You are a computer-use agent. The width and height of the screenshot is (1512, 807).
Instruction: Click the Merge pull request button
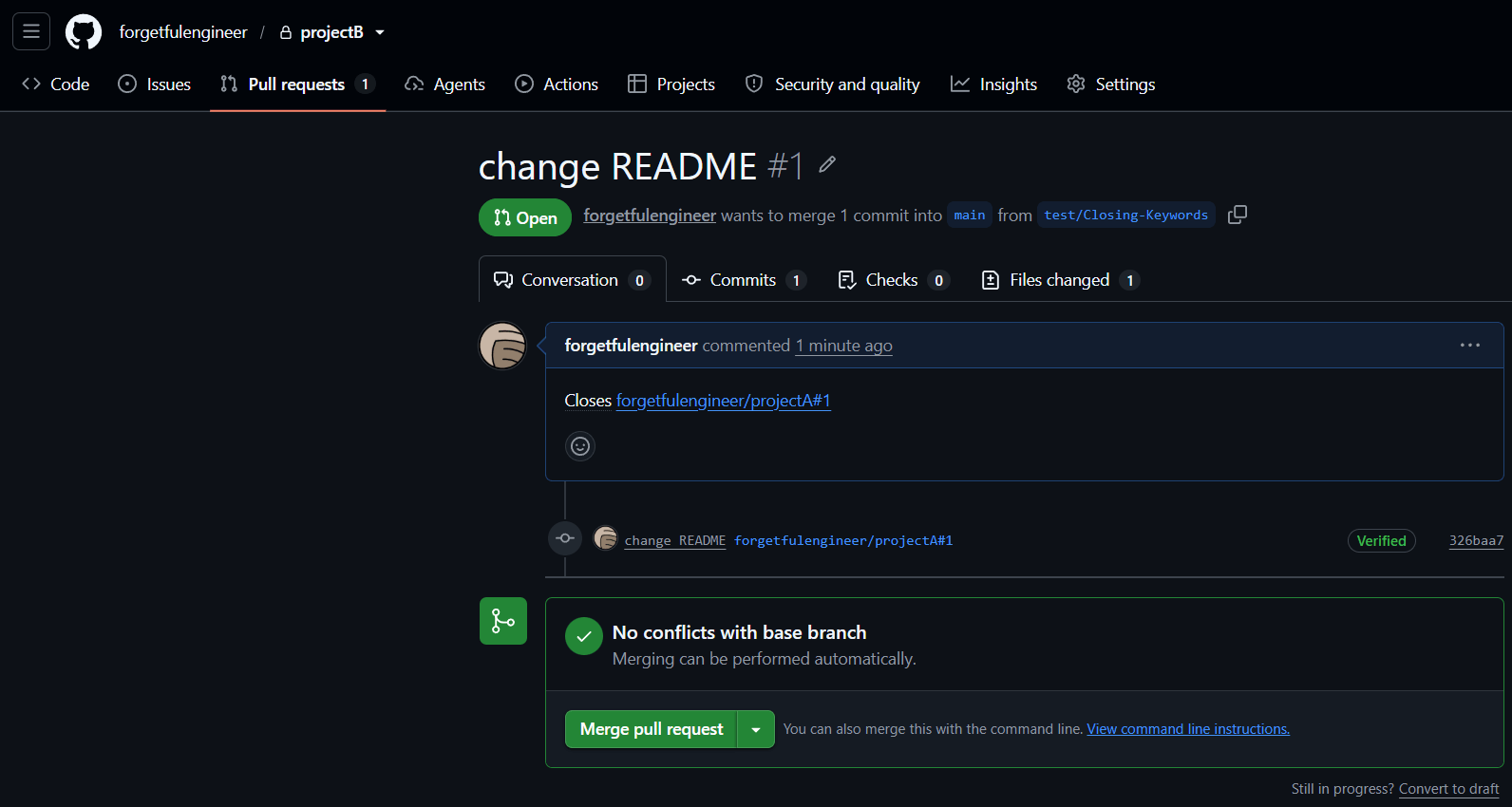(x=652, y=729)
